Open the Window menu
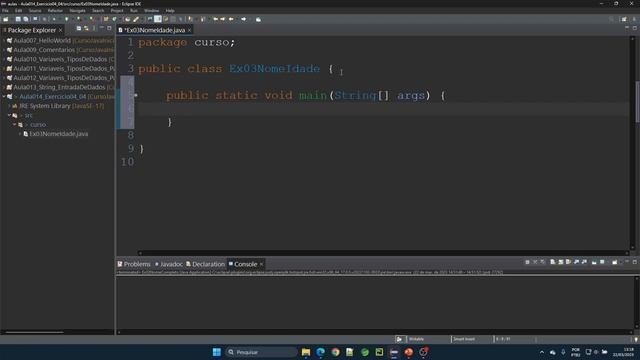The image size is (640, 360). click(x=151, y=11)
